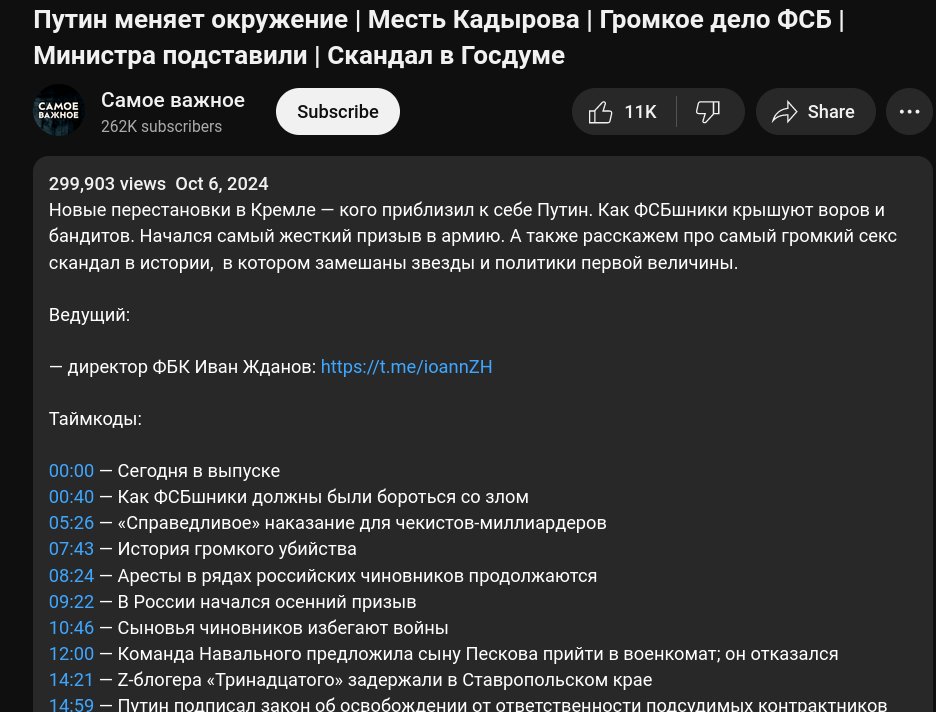Click 'Новые перестановки в Кремле' description text
This screenshot has width=936, height=712.
[x=182, y=210]
